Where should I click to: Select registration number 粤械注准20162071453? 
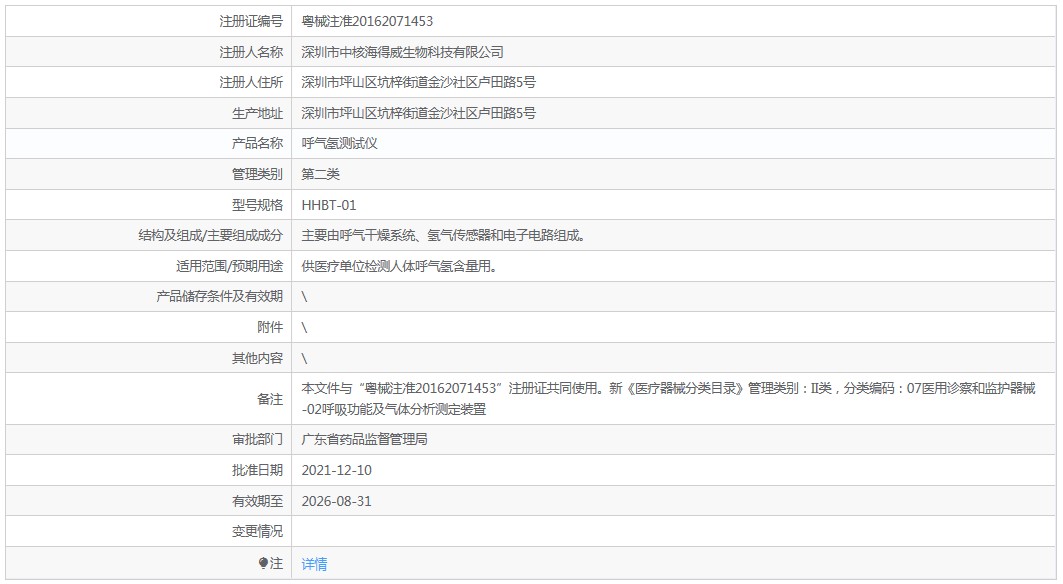[367, 21]
